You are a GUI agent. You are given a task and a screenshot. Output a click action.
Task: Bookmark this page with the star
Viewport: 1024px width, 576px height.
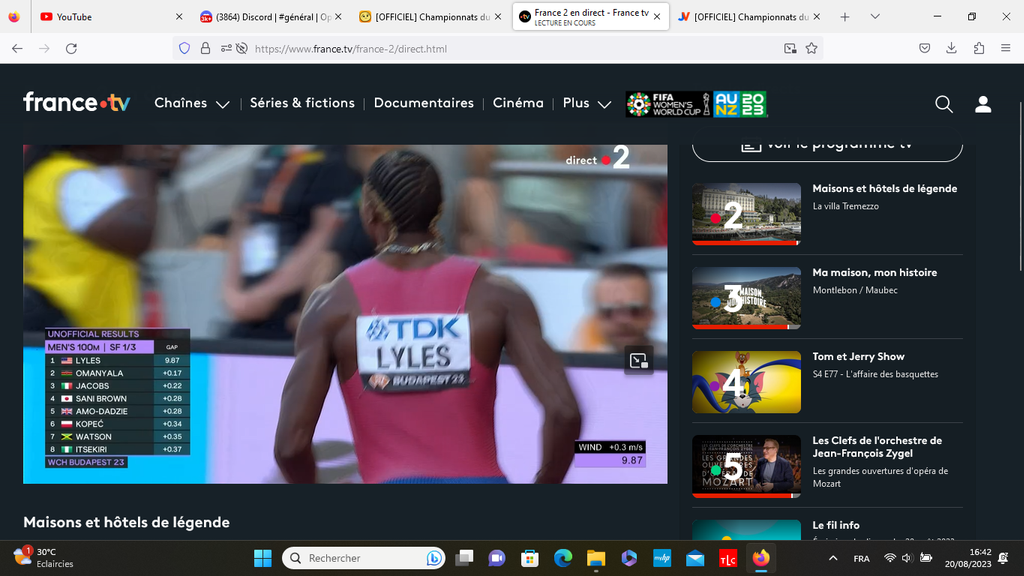click(x=811, y=48)
